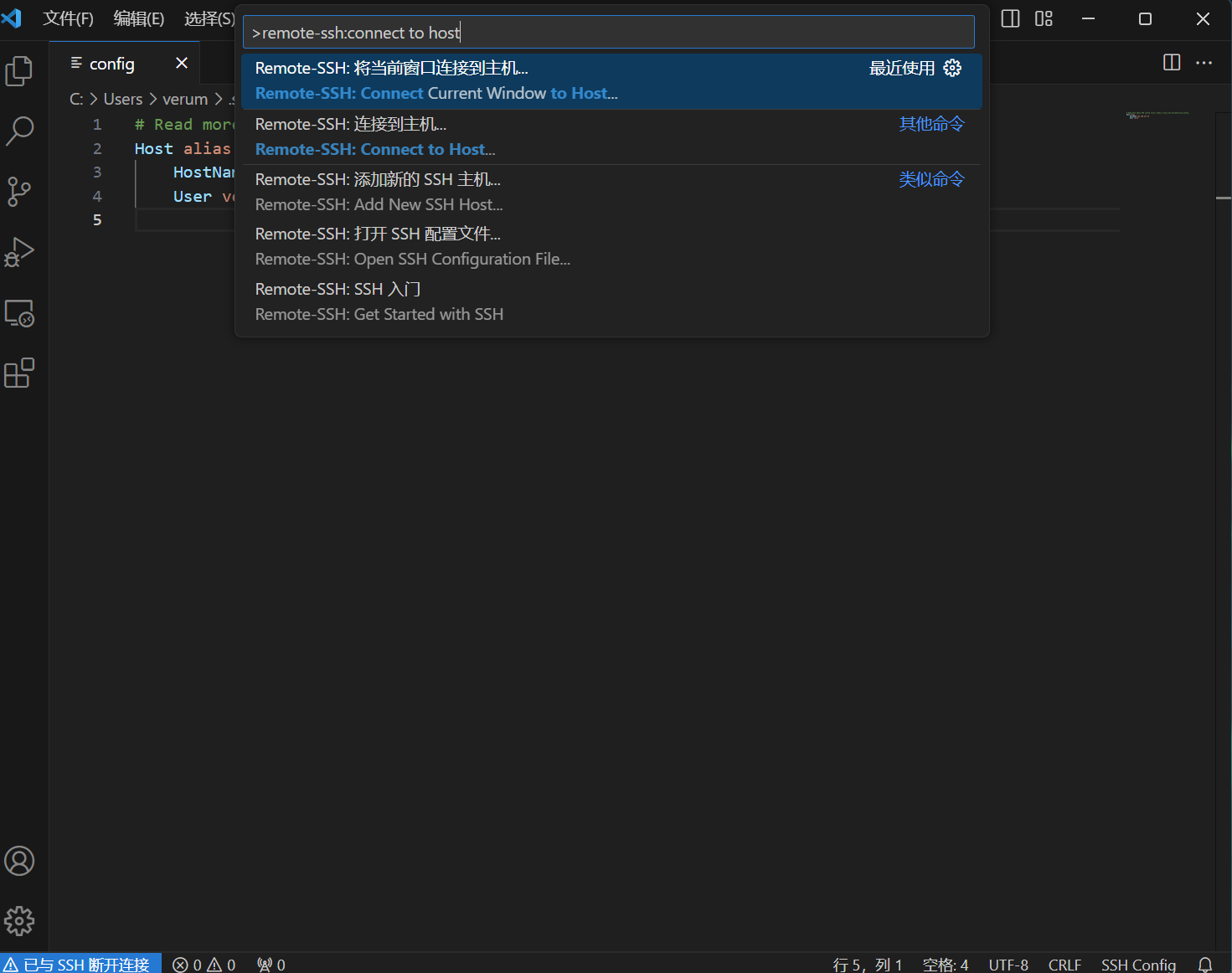Open 选择(S) menu
The width and height of the screenshot is (1232, 973).
tap(209, 18)
